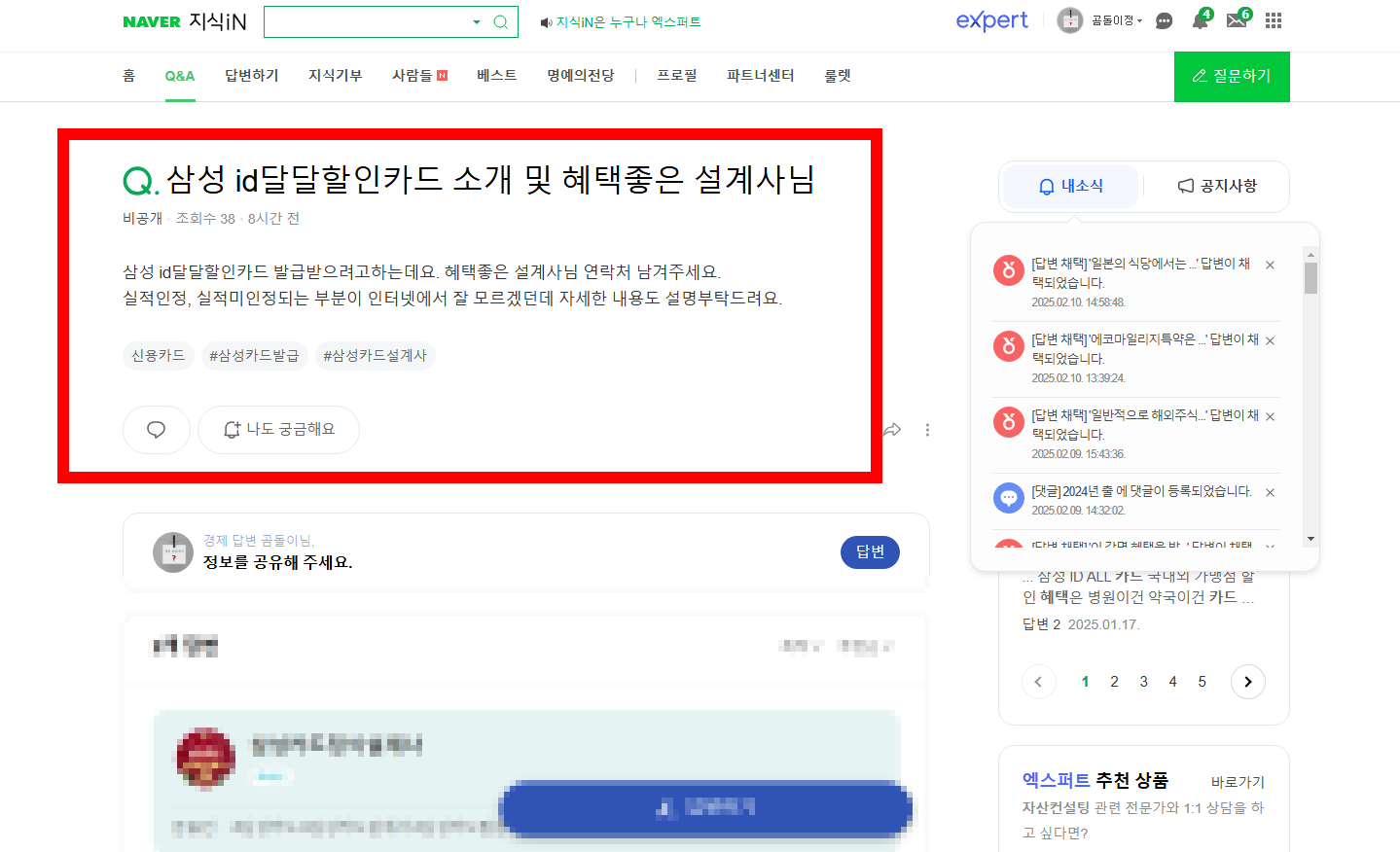This screenshot has width=1400, height=852.
Task: Go to the 홈 tab
Action: point(128,76)
